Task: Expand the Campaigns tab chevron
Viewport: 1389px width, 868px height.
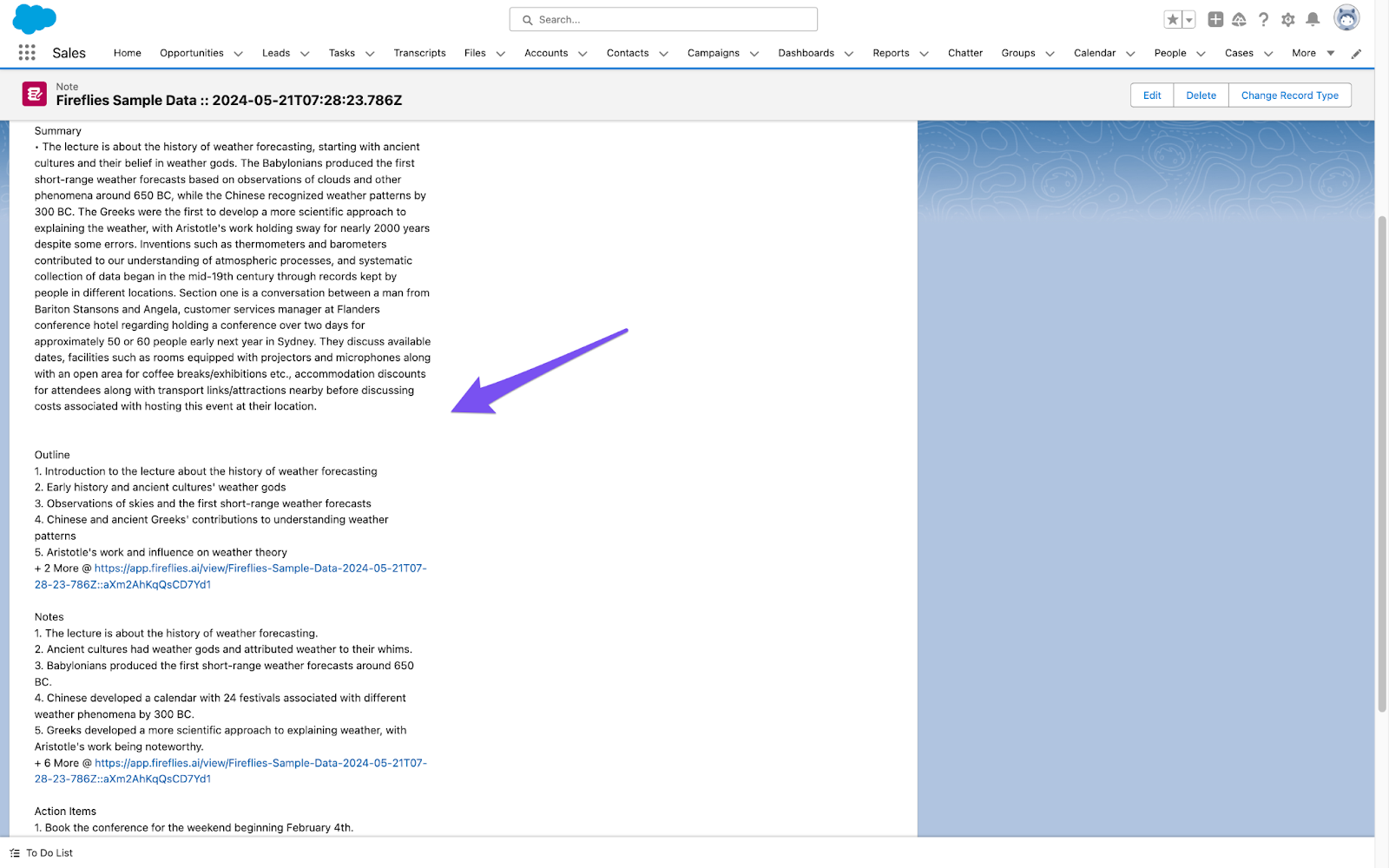Action: click(754, 54)
